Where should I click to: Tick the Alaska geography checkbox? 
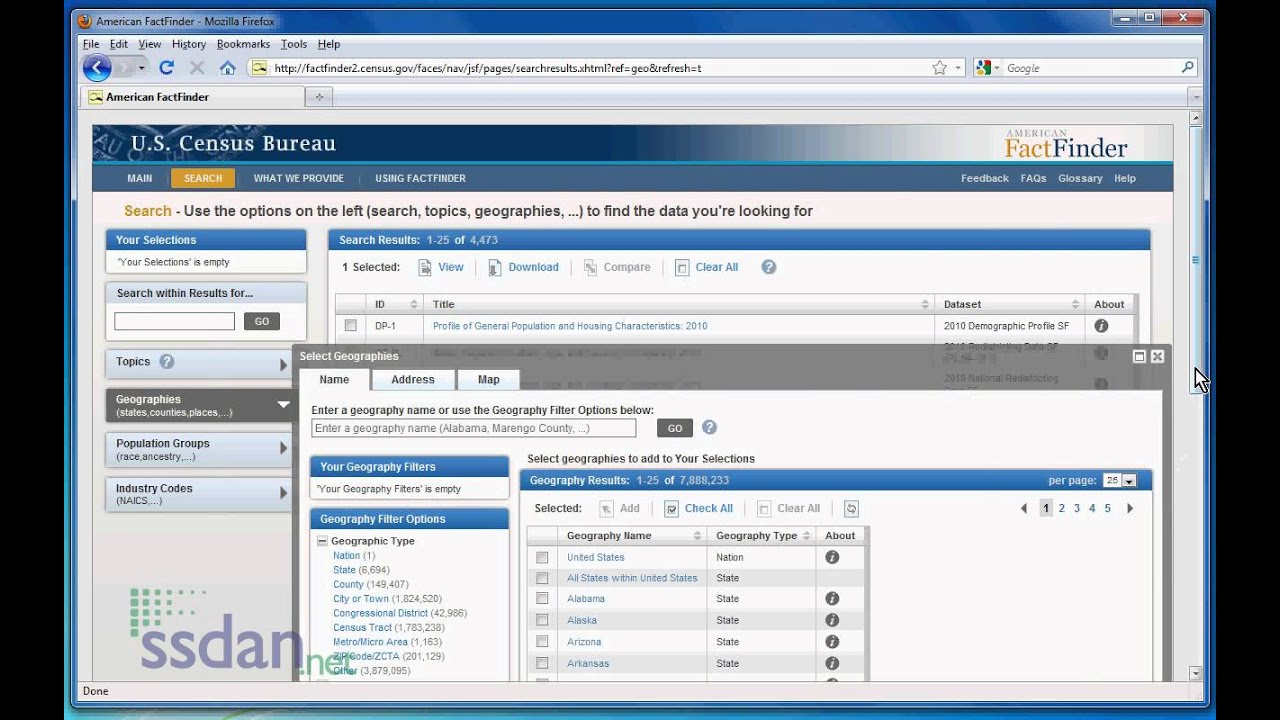[542, 620]
